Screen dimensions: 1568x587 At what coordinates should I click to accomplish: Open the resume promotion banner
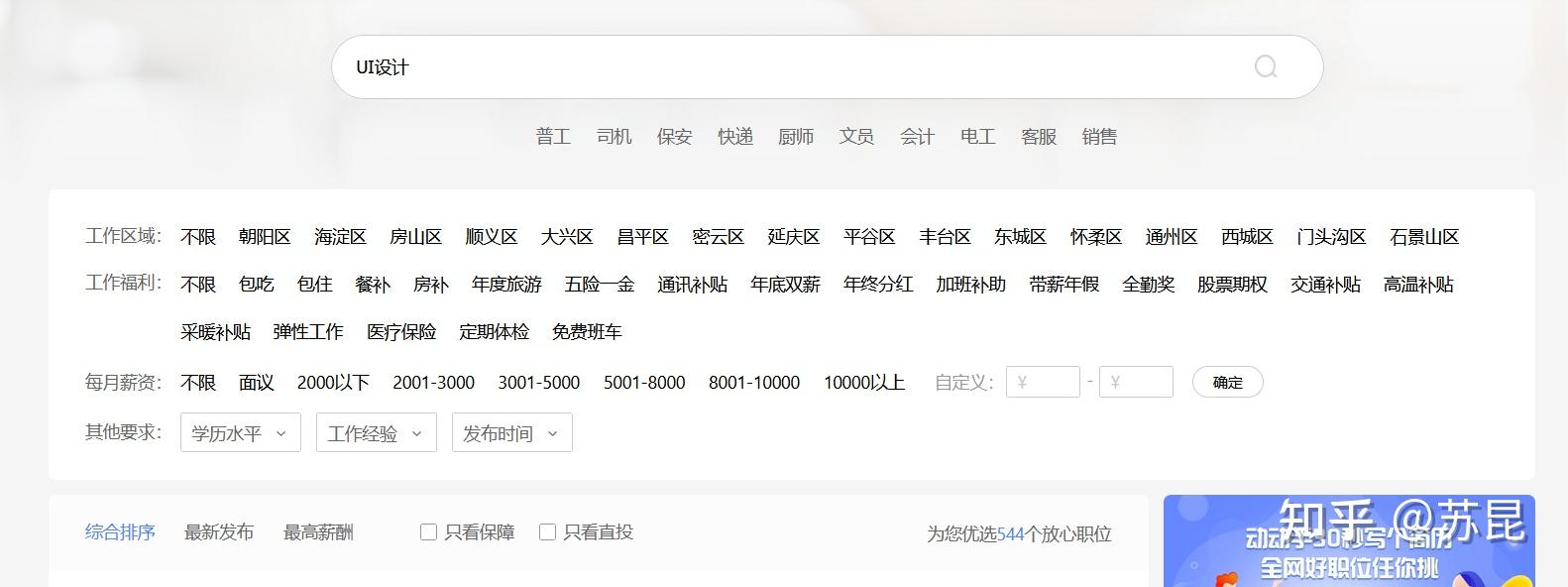coord(1349,541)
